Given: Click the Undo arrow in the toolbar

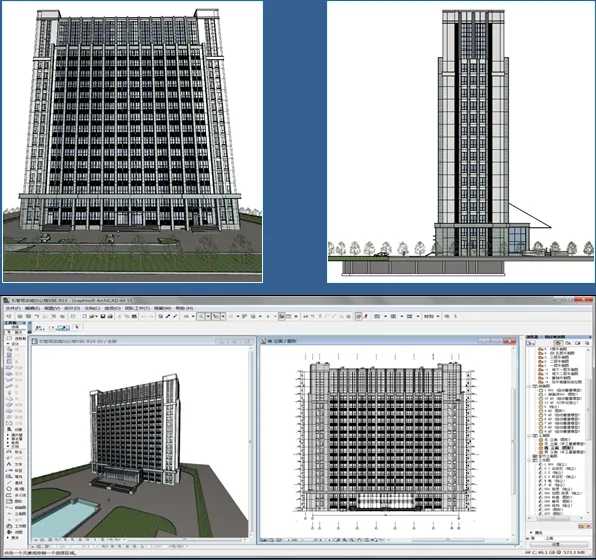Looking at the screenshot, I should tap(144, 316).
